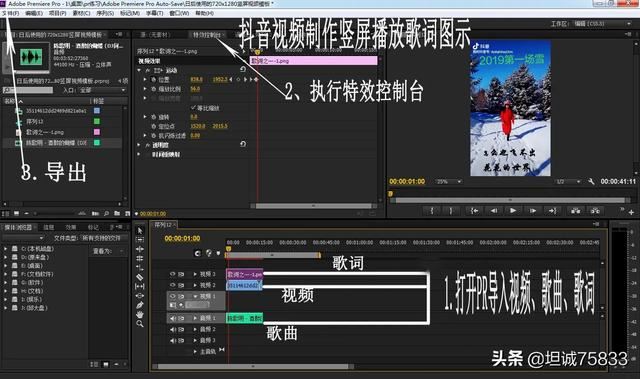
Task: Click the Lift button in program monitor
Action: tap(576, 211)
